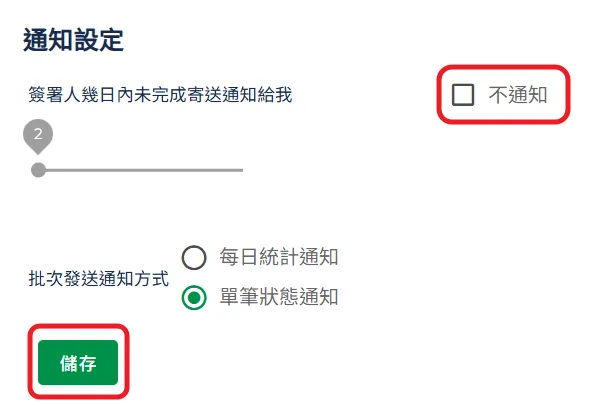The height and width of the screenshot is (405, 614).
Task: Click the 每日統計通知 label text
Action: pos(279,257)
